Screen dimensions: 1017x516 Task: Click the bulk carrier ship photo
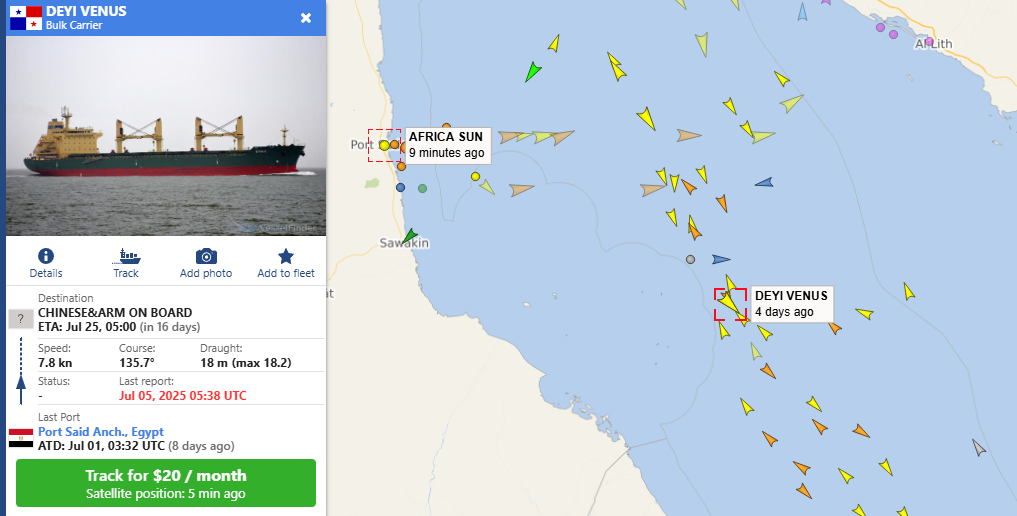pos(166,135)
